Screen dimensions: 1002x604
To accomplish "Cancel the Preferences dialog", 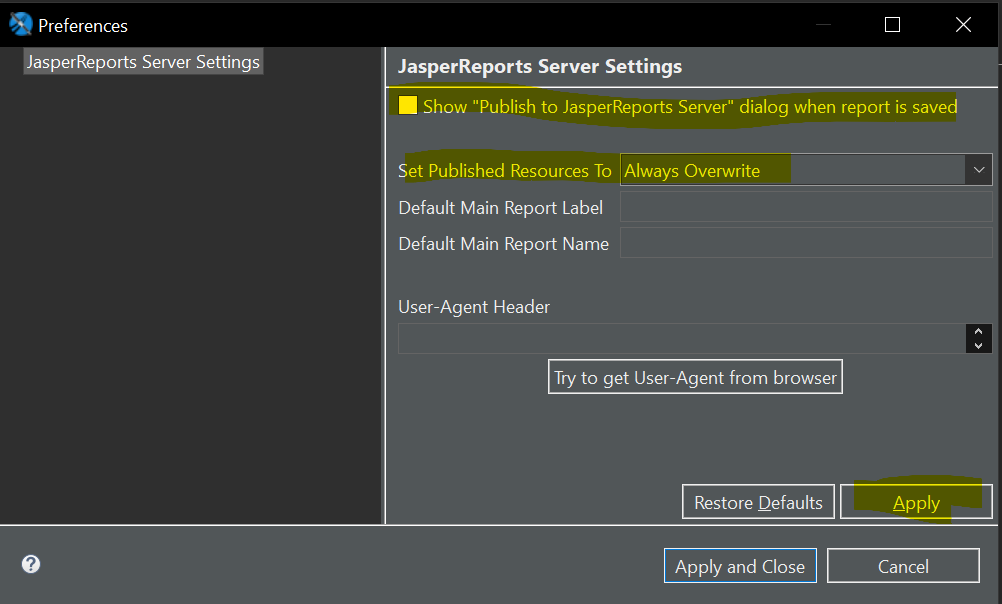I will pos(903,566).
